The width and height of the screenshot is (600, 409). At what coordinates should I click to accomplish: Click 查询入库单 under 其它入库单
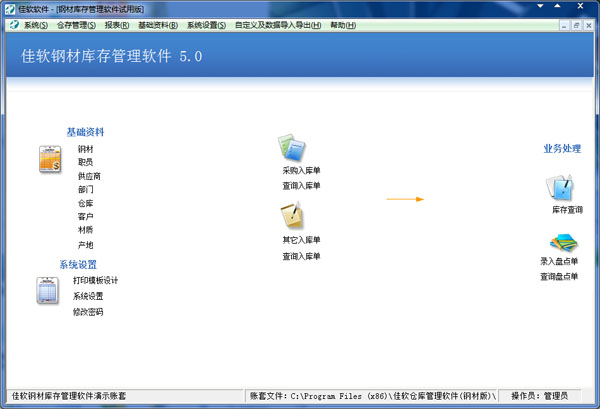point(301,256)
